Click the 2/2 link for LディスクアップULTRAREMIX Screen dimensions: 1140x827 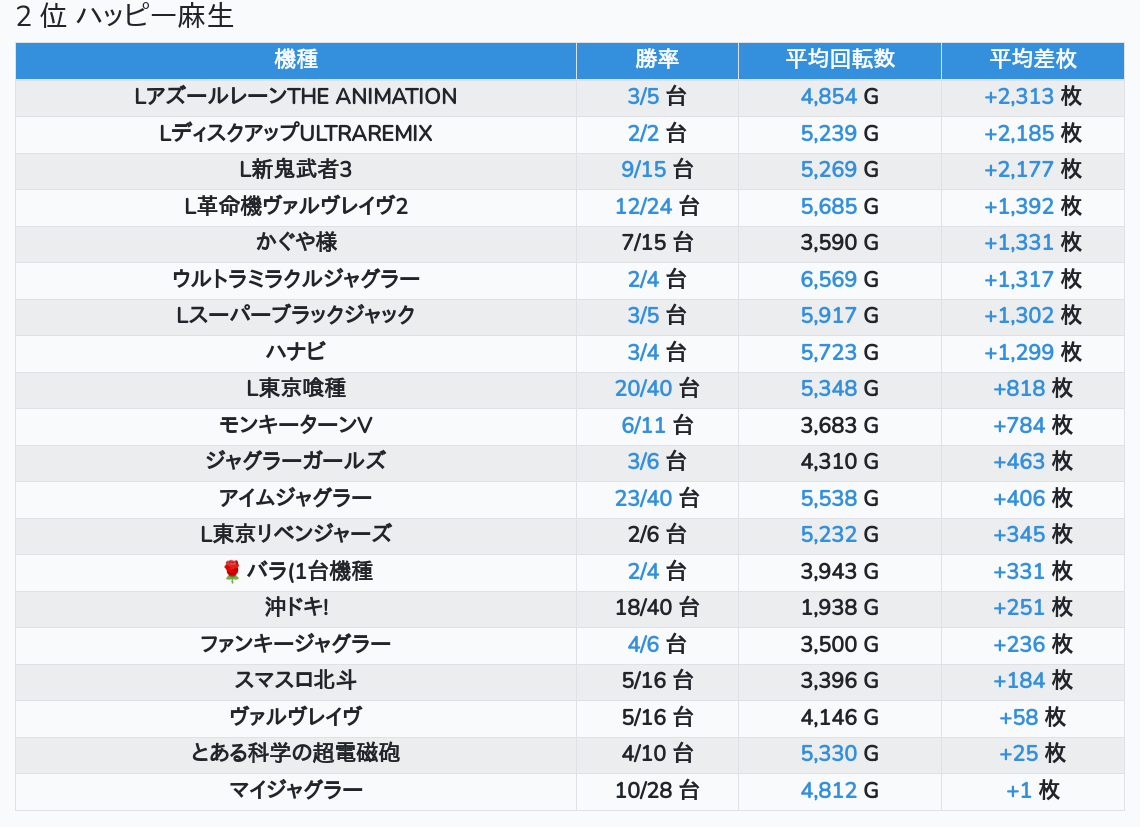point(644,133)
